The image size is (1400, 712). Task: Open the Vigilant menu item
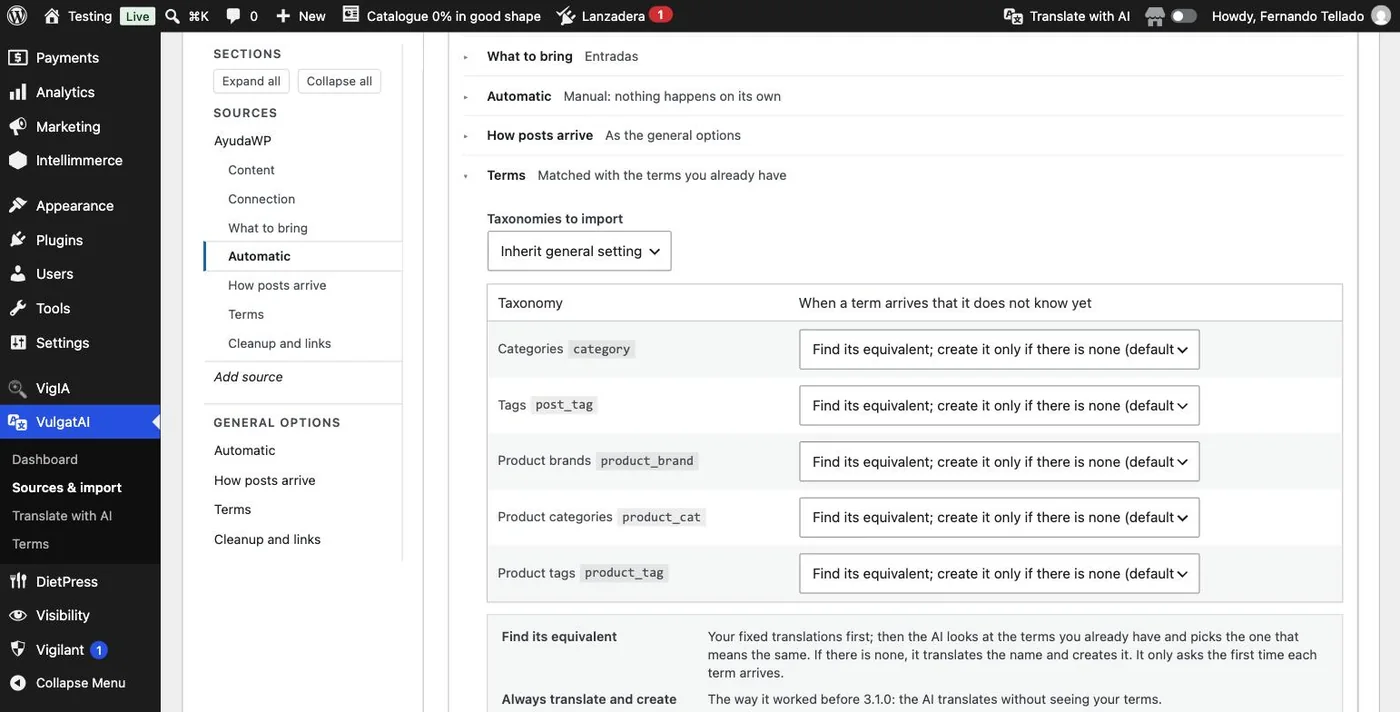60,650
